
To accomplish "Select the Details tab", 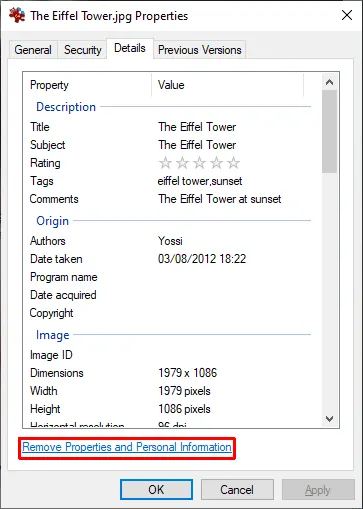I will 130,48.
